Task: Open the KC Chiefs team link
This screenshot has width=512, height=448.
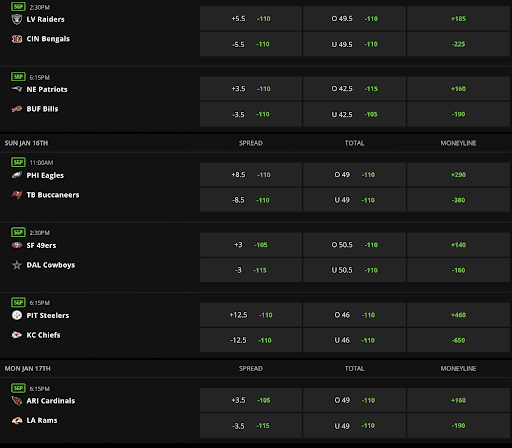Action: click(x=43, y=335)
